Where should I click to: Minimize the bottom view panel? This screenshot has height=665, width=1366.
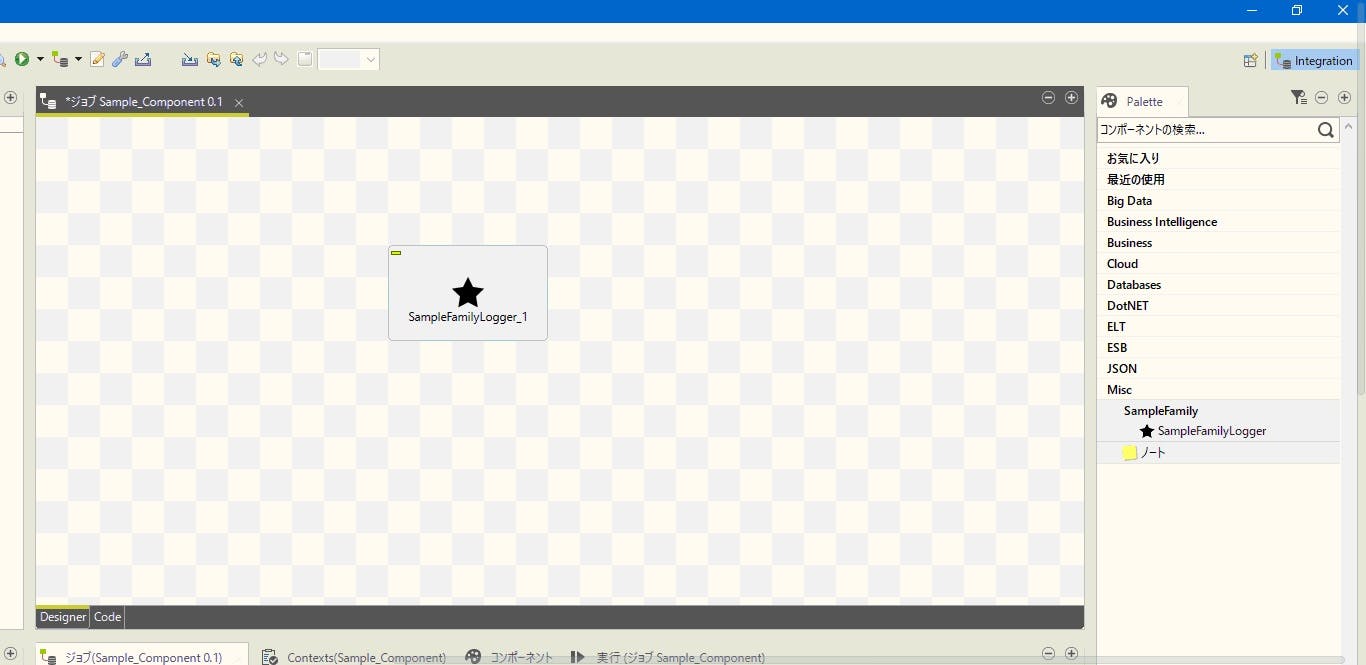[x=1048, y=653]
